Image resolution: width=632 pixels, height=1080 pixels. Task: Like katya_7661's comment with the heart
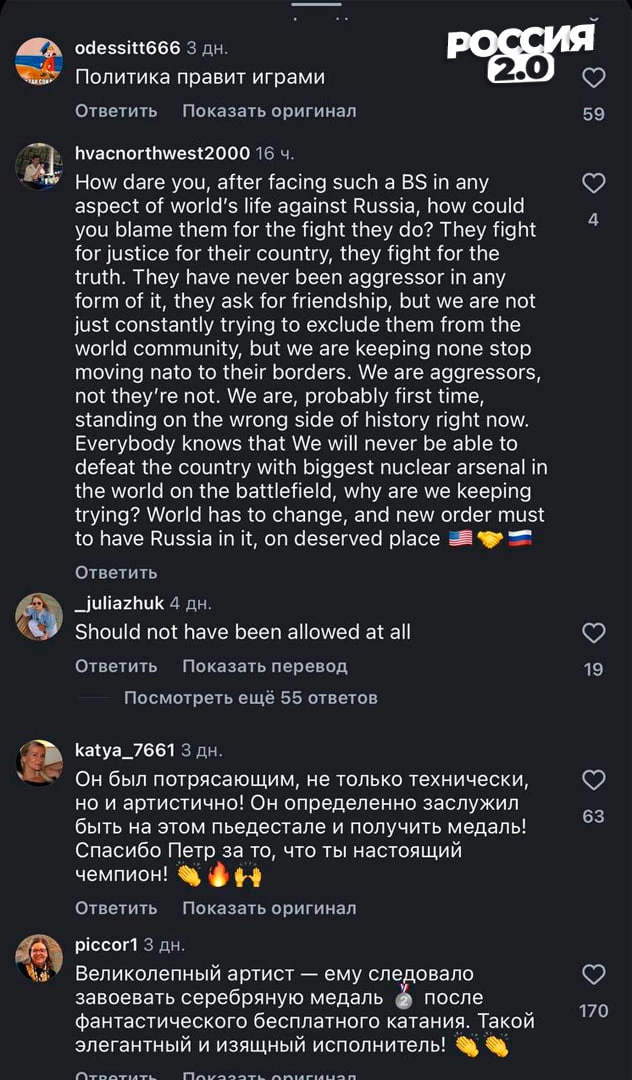point(594,780)
